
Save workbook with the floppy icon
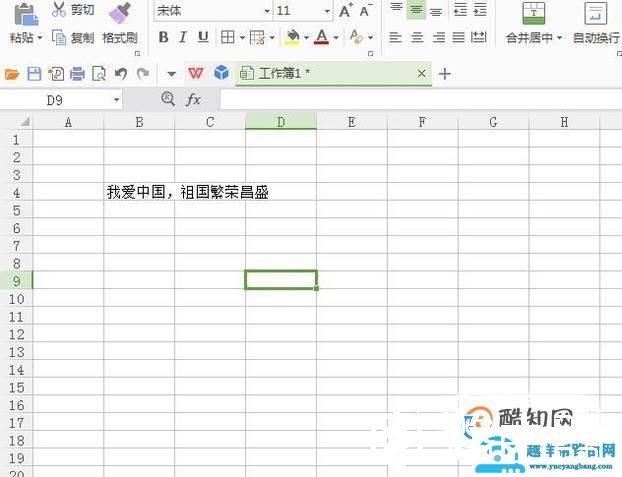pos(34,74)
